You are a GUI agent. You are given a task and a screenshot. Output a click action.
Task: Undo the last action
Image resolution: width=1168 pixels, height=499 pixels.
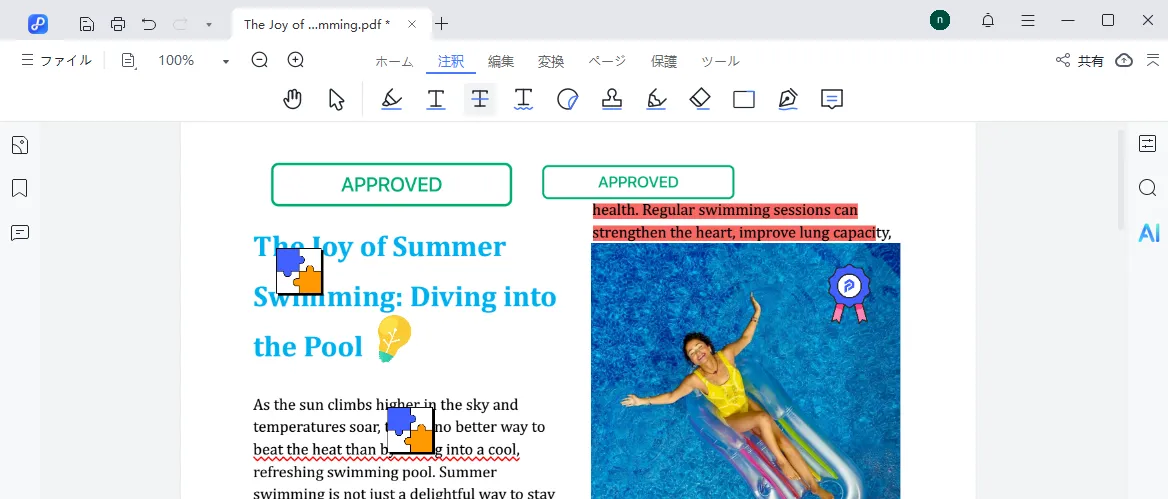coord(149,24)
